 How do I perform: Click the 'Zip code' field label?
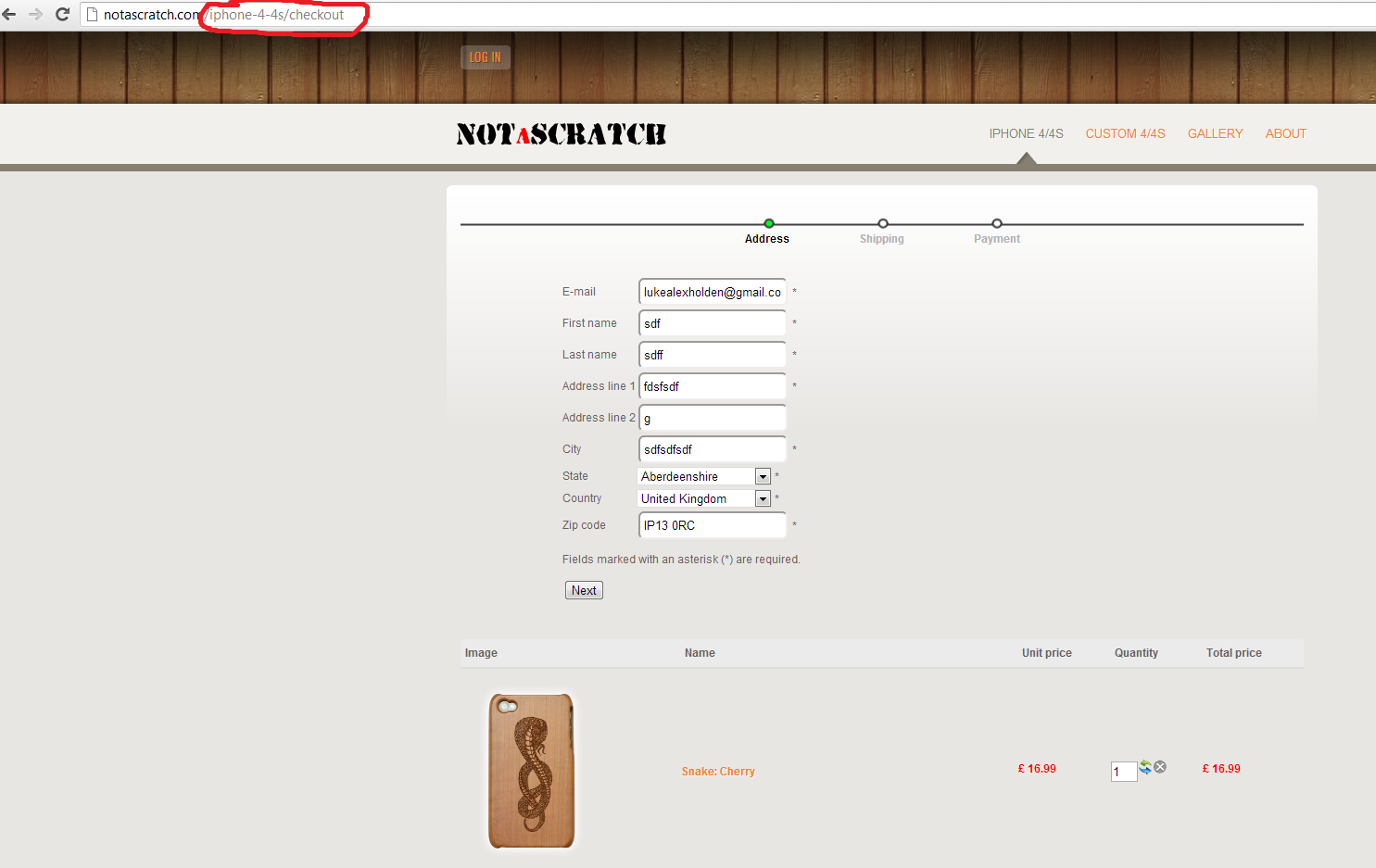[x=584, y=525]
